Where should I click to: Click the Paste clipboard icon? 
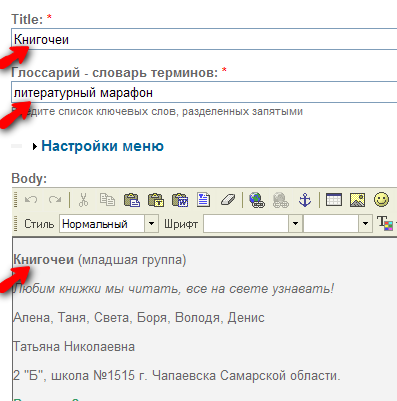pos(132,200)
